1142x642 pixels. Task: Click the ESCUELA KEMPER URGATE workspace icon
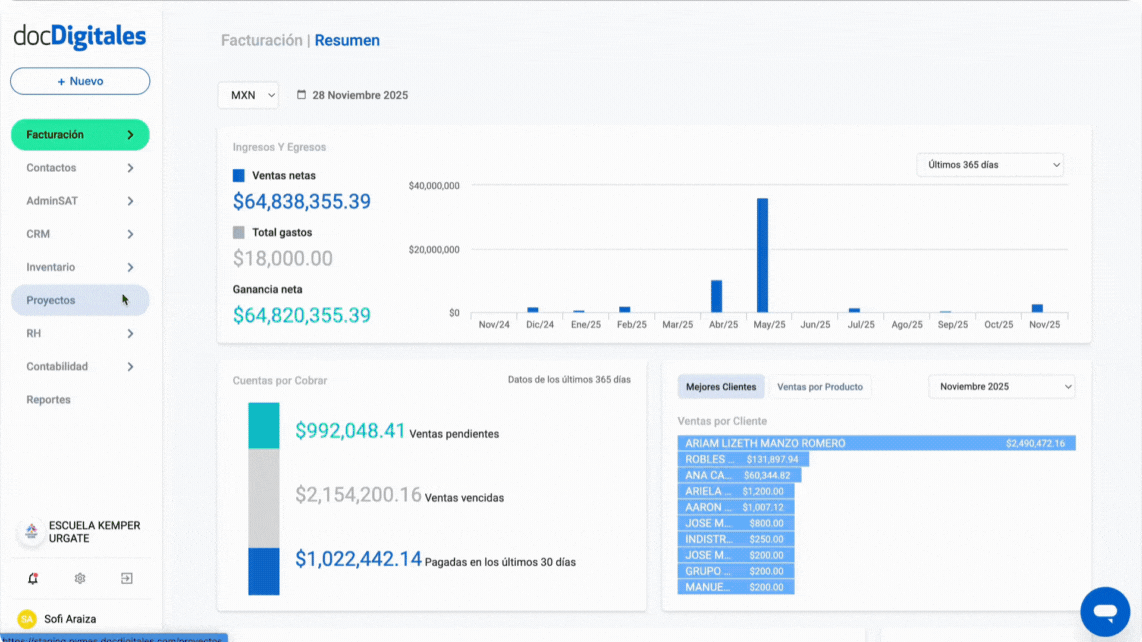[x=30, y=531]
